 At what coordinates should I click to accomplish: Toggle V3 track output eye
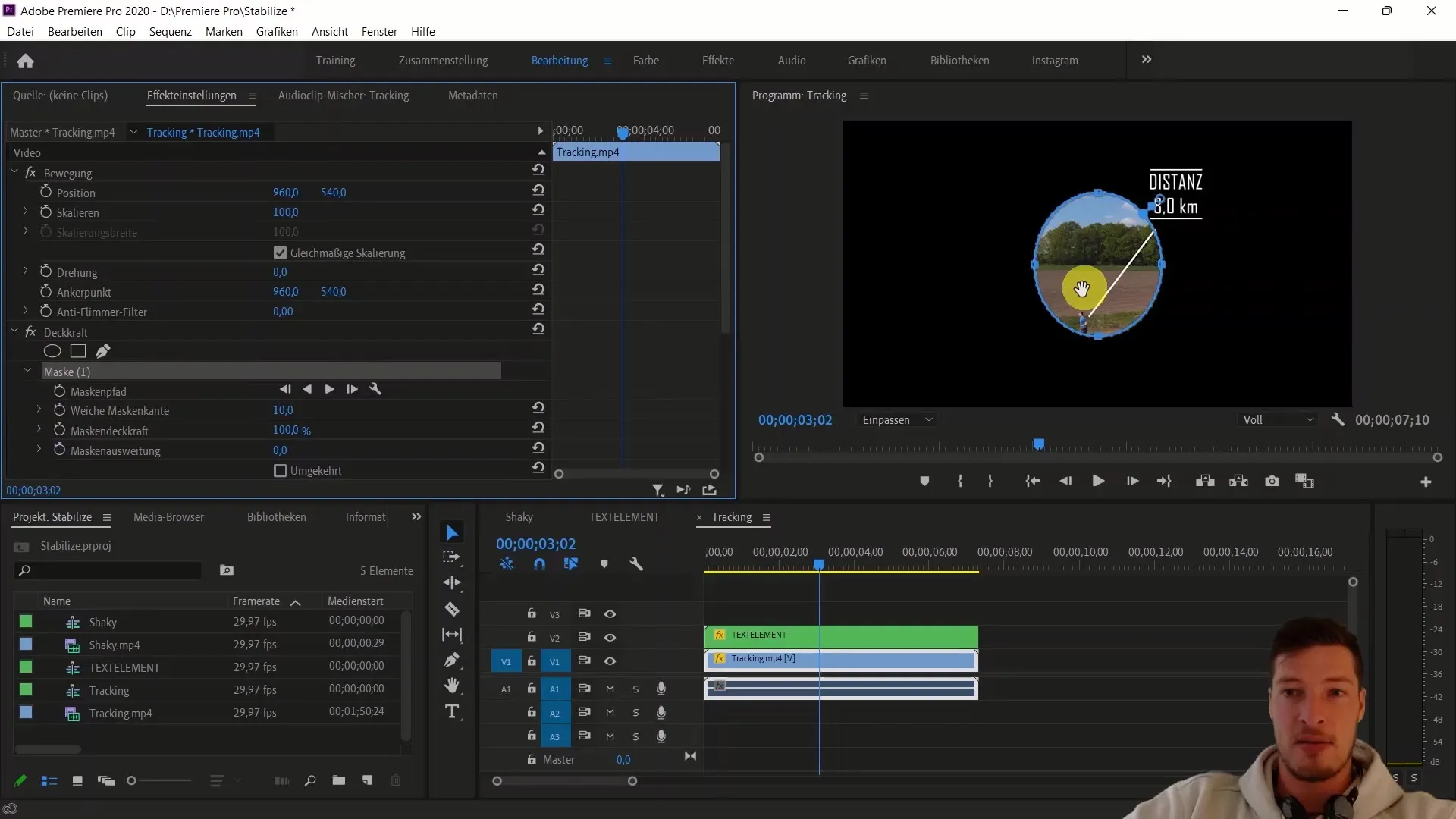610,614
